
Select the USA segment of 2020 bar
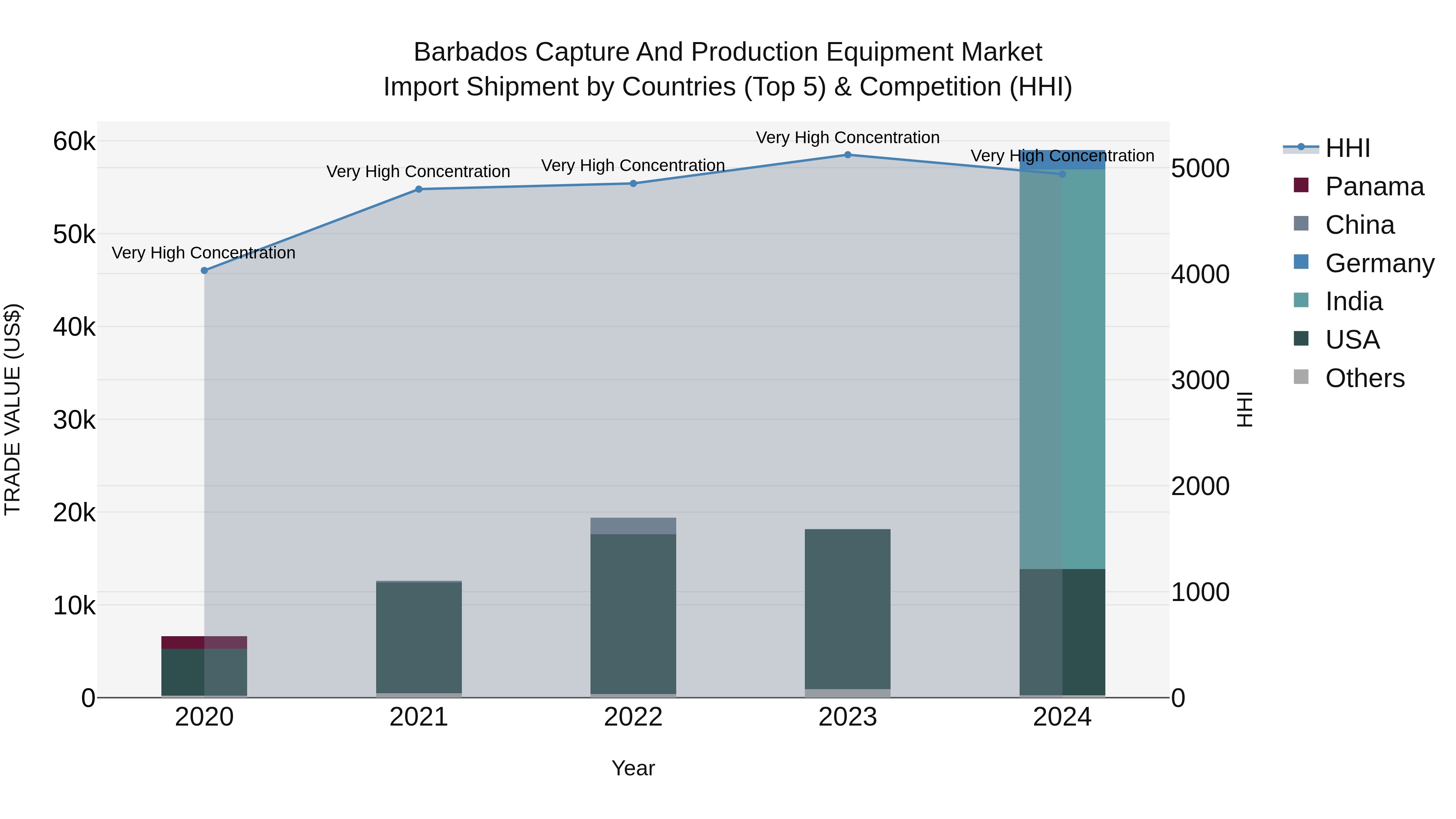pyautogui.click(x=204, y=672)
